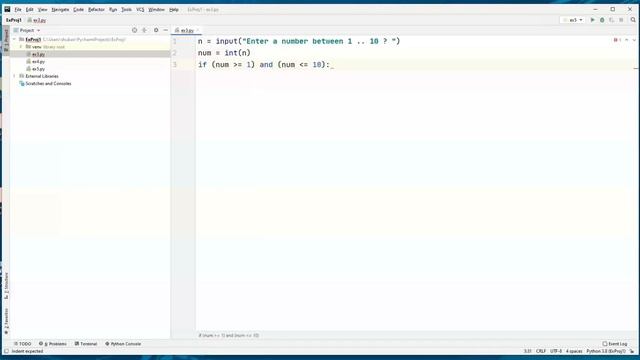
Task: Open the Project vertical tool window tab
Action: (x=6, y=39)
